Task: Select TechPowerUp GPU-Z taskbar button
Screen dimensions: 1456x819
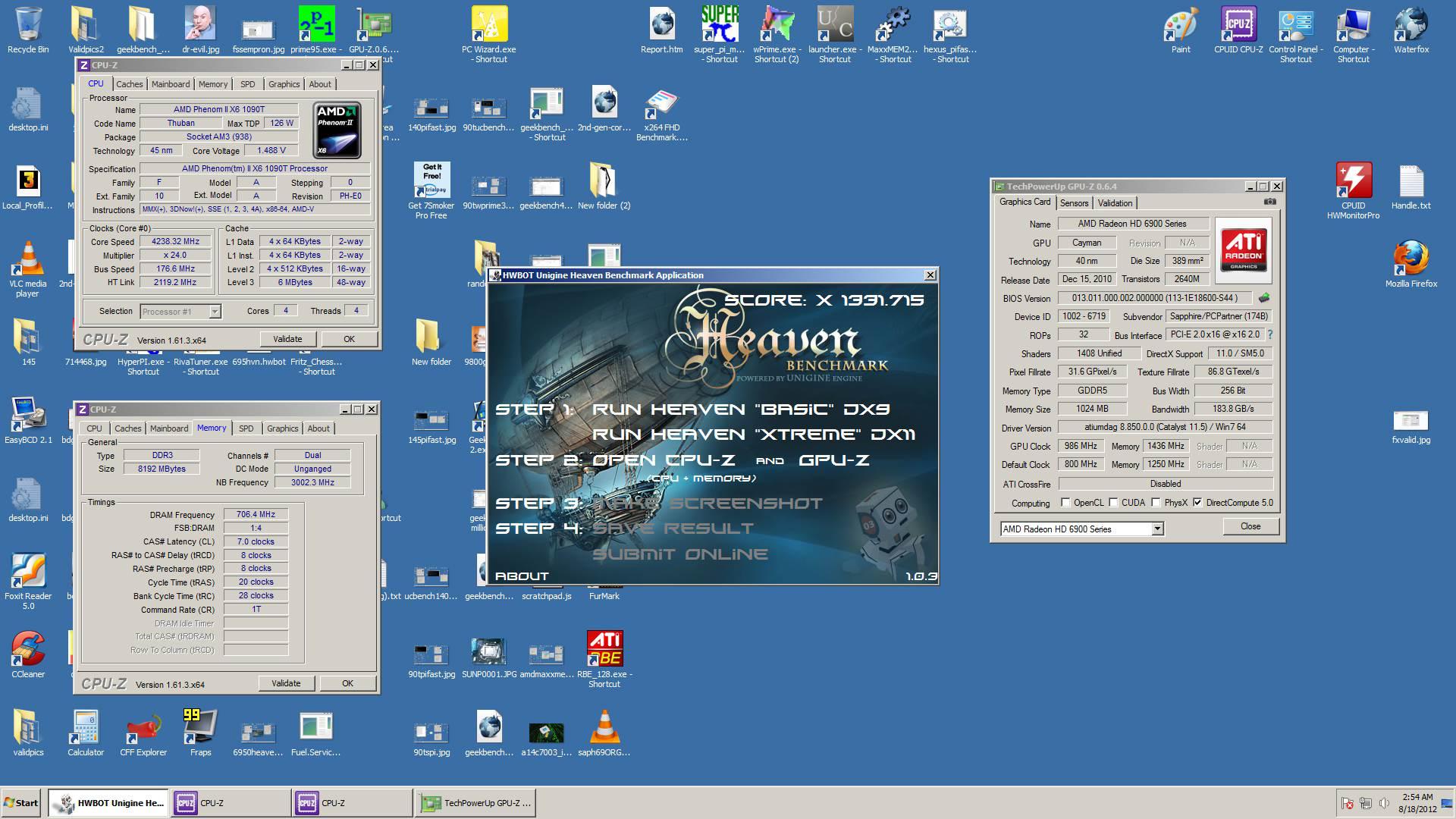Action: click(475, 802)
